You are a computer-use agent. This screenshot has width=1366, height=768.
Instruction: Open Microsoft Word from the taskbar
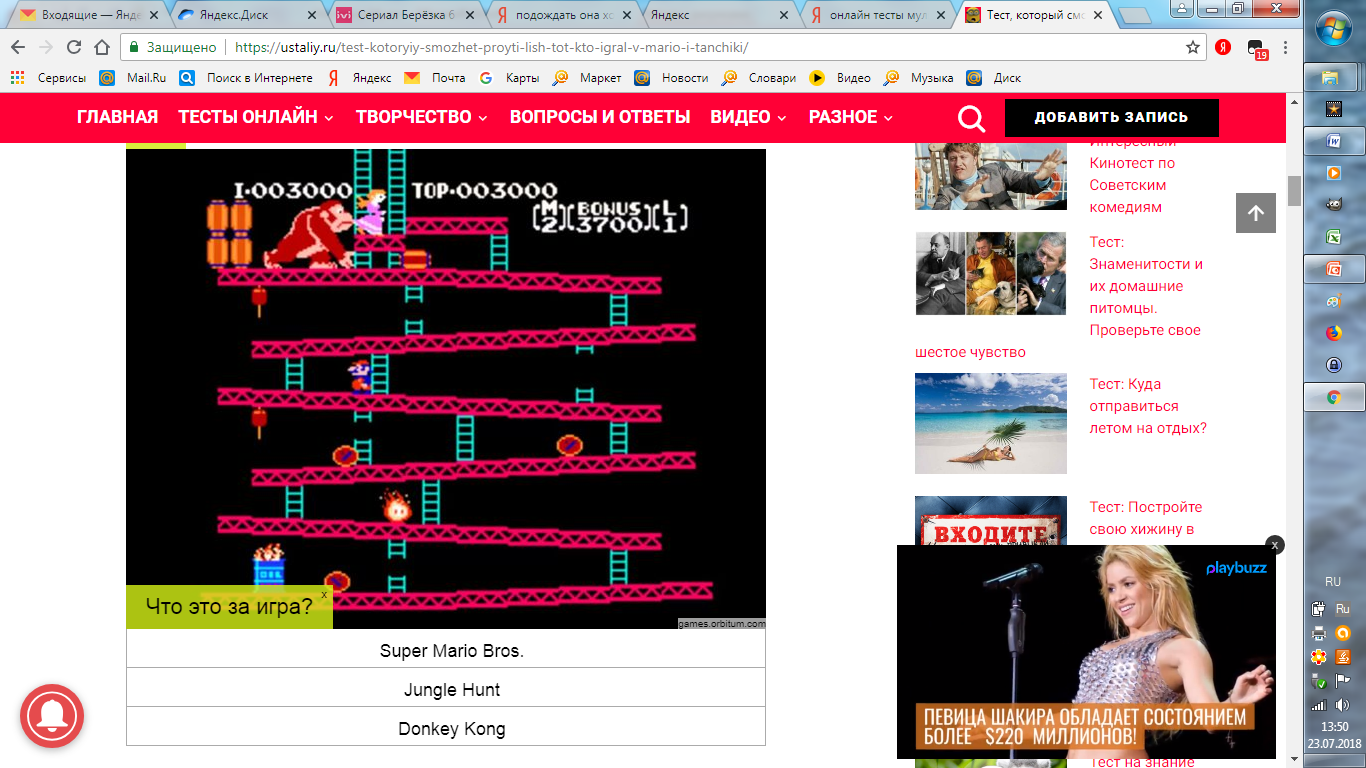coord(1332,141)
